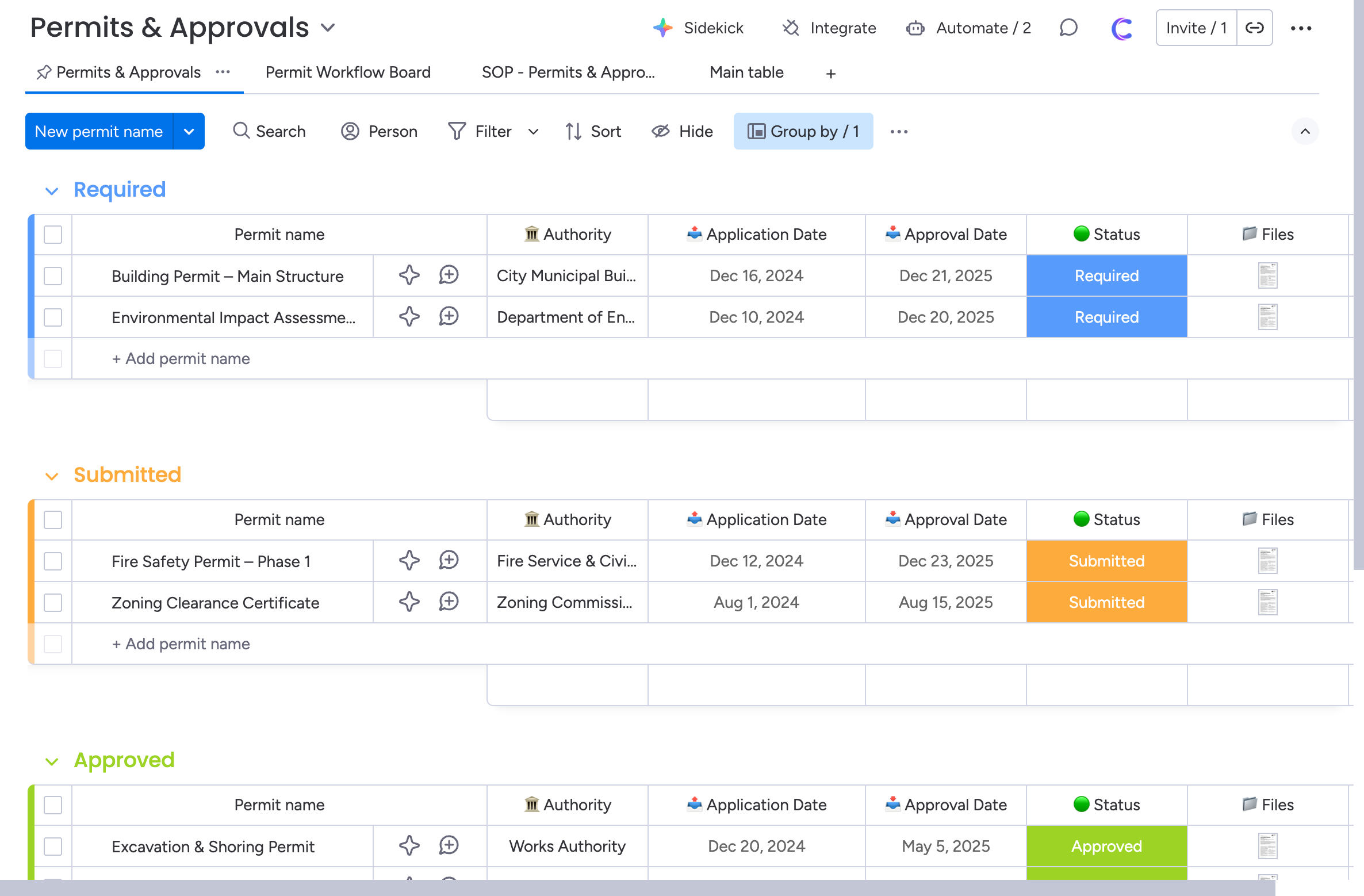
Task: Tick the Excavation & Shoring Permit checkbox
Action: coord(53,846)
